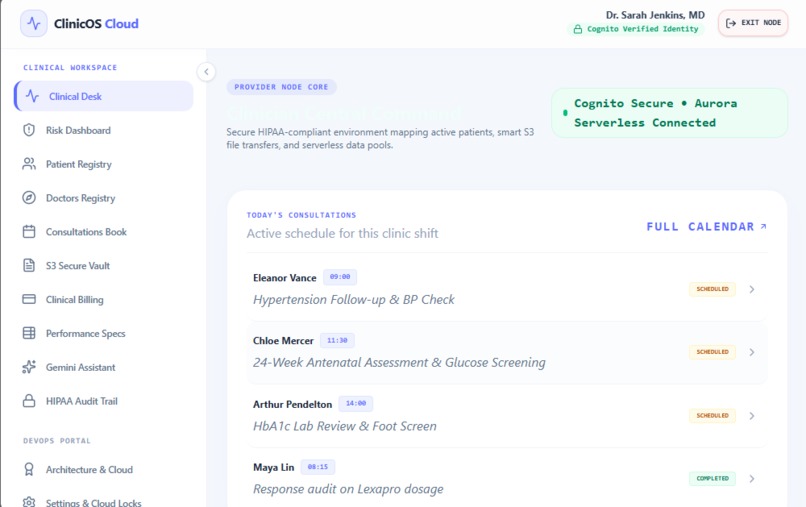Click 24-Week Antenatal Assessment & Glucose Screening
Screen dimensions: 806x507
click(x=399, y=363)
